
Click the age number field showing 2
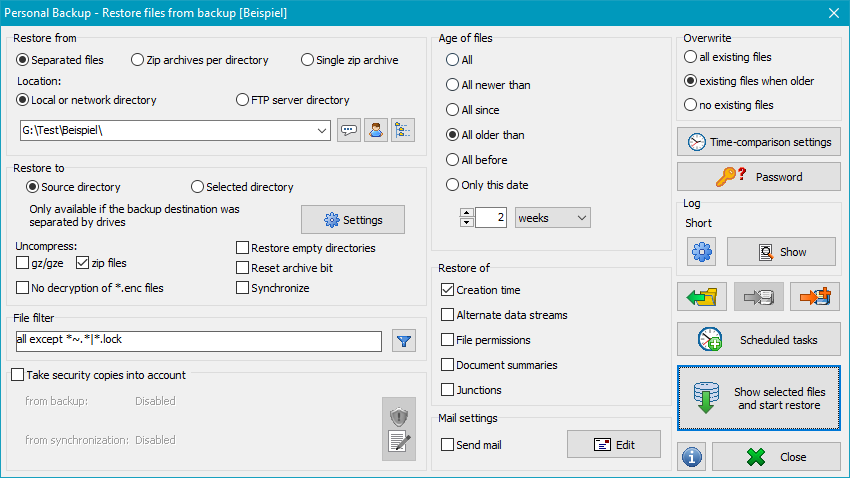point(491,218)
